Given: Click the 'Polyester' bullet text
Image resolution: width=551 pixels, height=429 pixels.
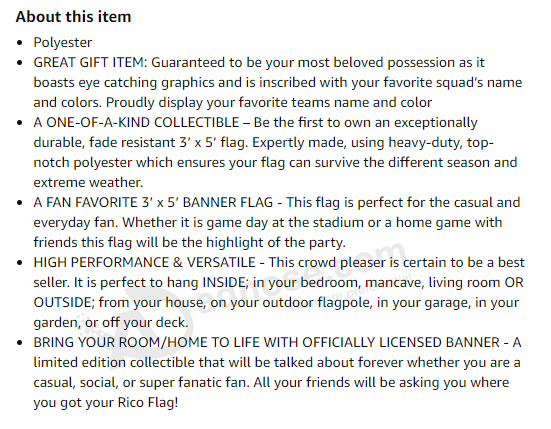Looking at the screenshot, I should point(63,43).
